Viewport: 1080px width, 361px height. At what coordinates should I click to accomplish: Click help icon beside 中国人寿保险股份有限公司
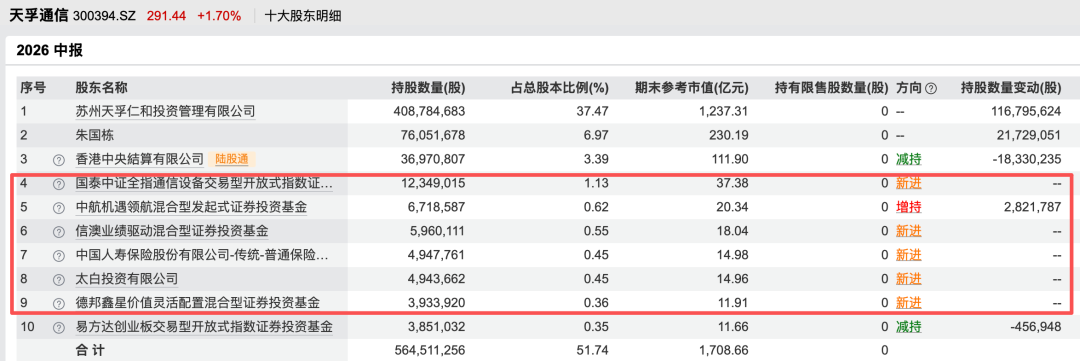click(x=59, y=255)
